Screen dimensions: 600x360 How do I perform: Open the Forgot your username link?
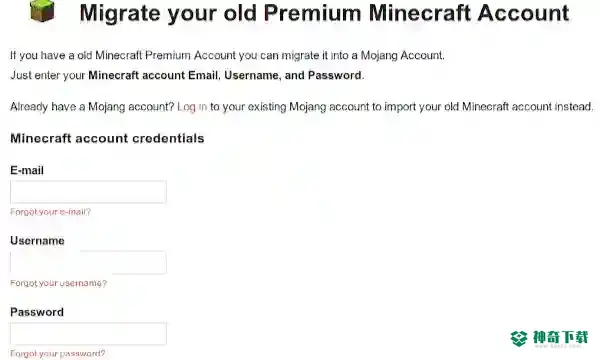point(59,283)
